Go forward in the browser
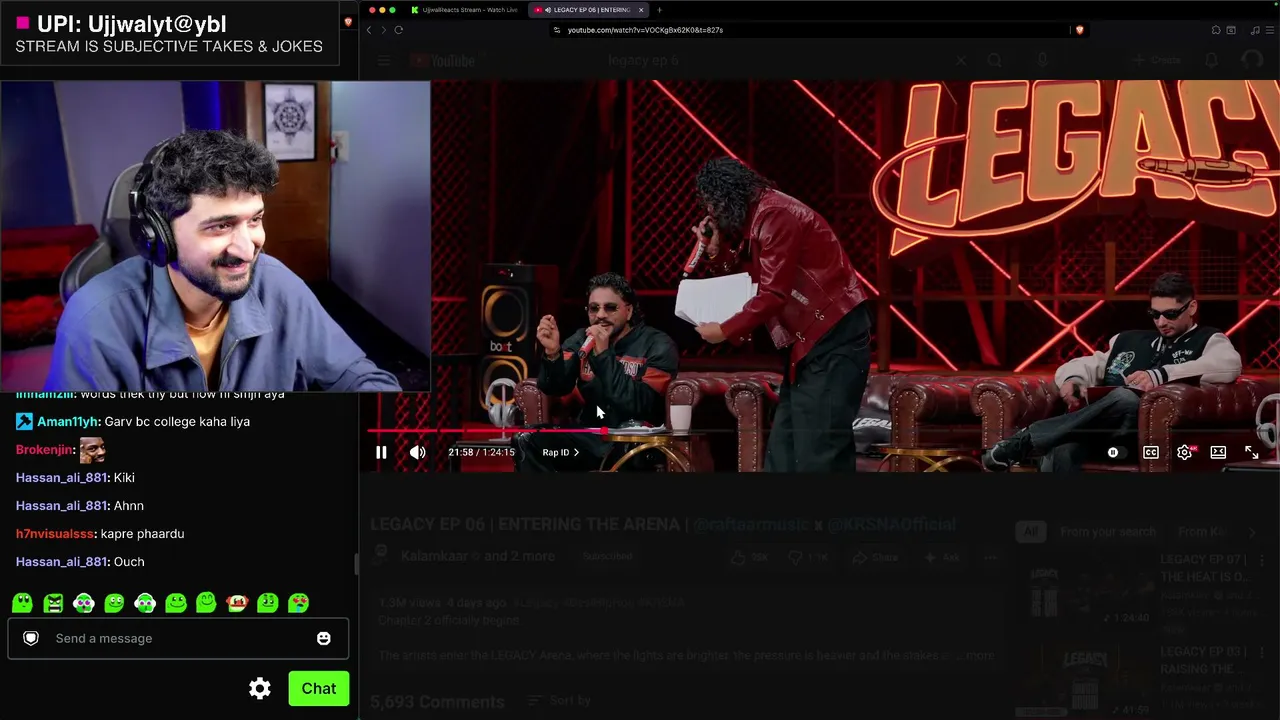1280x720 pixels. pos(383,30)
